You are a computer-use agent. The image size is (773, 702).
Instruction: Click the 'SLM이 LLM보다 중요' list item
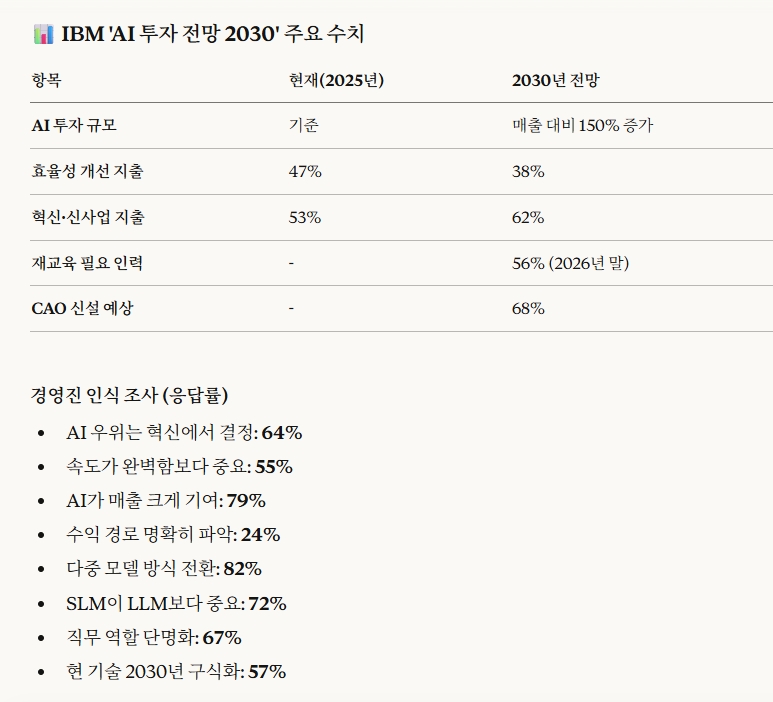click(x=175, y=603)
